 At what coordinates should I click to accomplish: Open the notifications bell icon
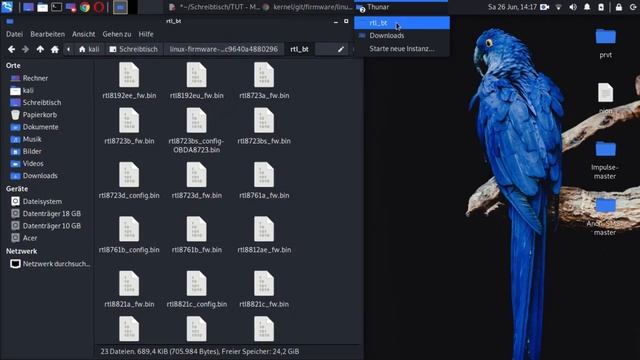tap(587, 7)
